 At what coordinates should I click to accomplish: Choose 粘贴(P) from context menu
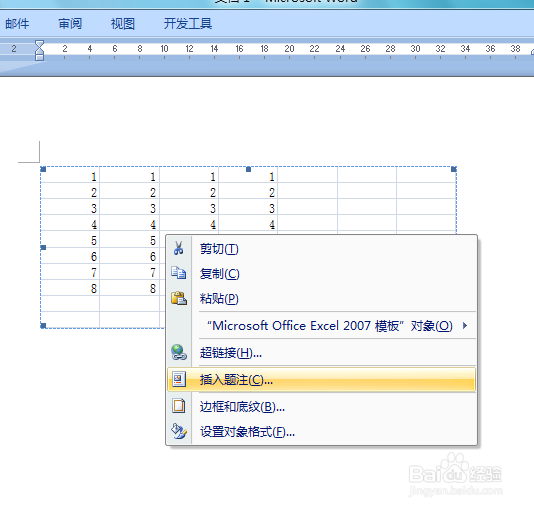click(x=321, y=299)
